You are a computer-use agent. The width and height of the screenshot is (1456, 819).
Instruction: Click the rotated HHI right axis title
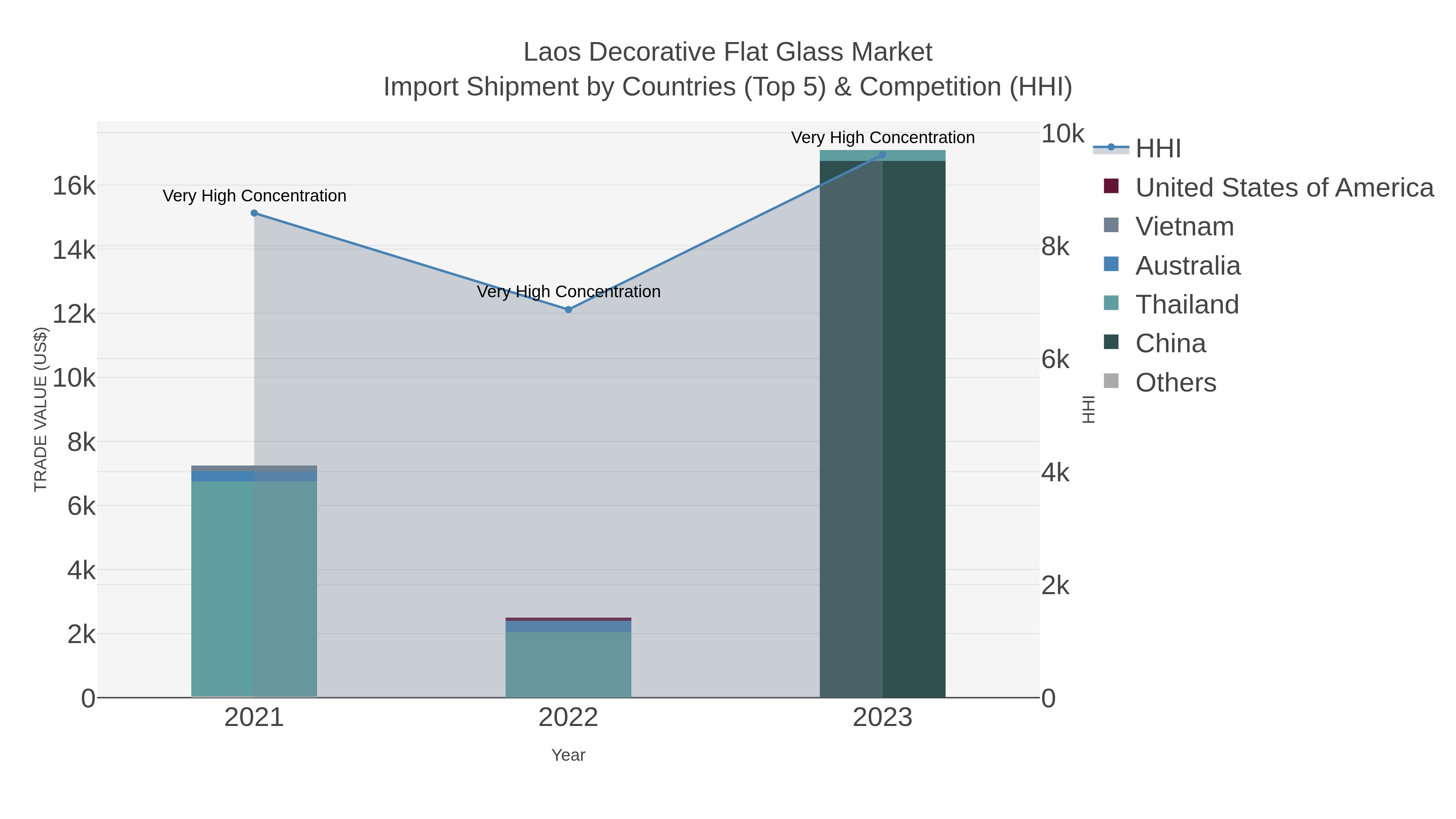[x=1089, y=409]
